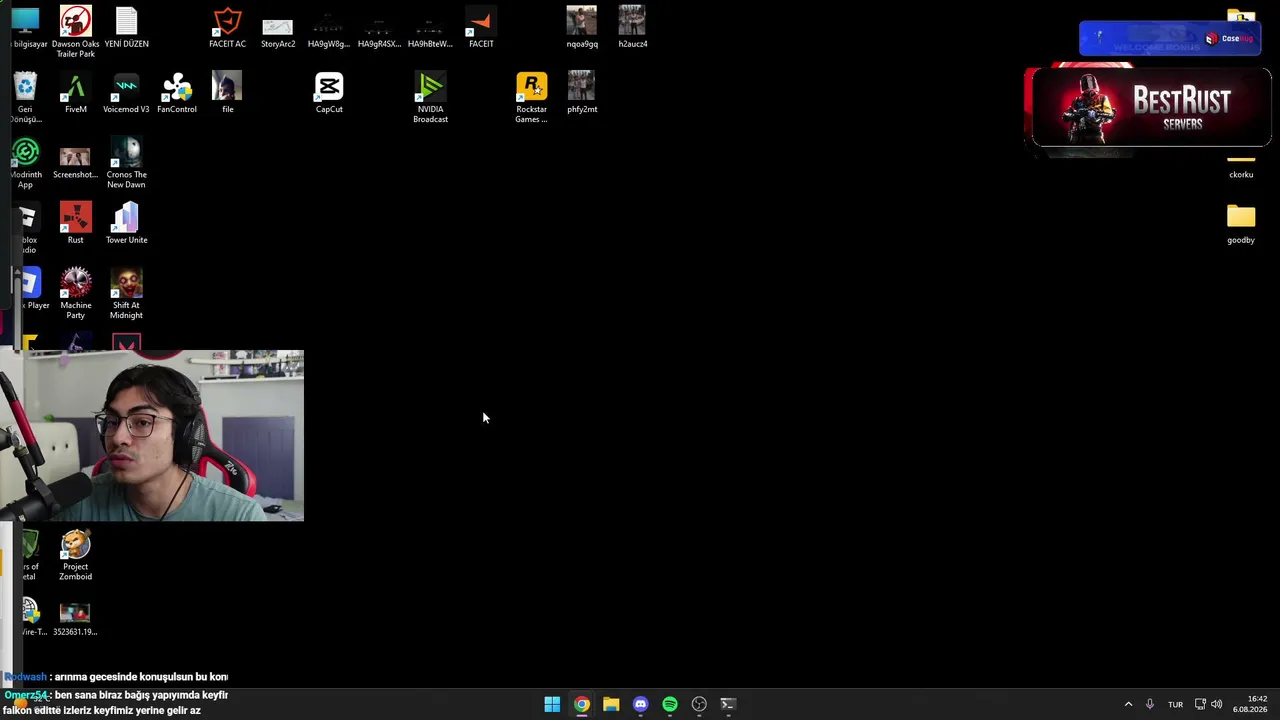The height and width of the screenshot is (720, 1280).
Task: Select the Voicemod V3 shortcut icon
Action: point(126,93)
